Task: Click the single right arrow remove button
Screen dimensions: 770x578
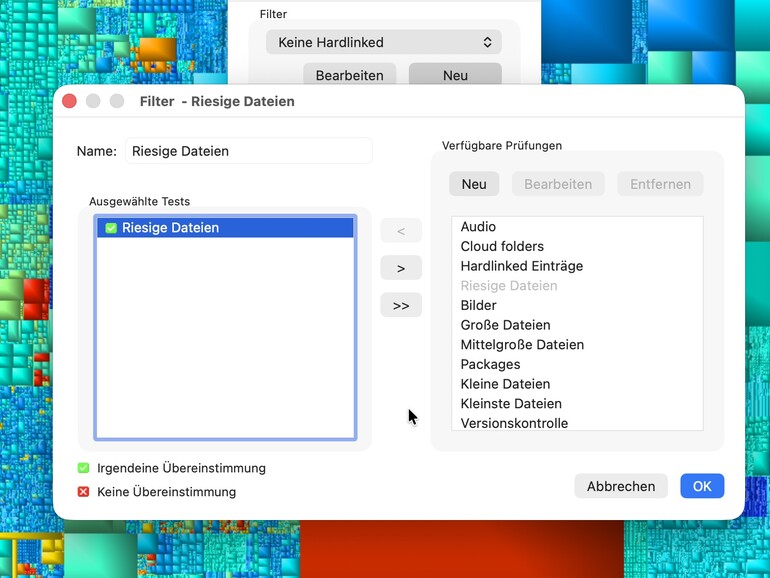Action: pos(401,268)
